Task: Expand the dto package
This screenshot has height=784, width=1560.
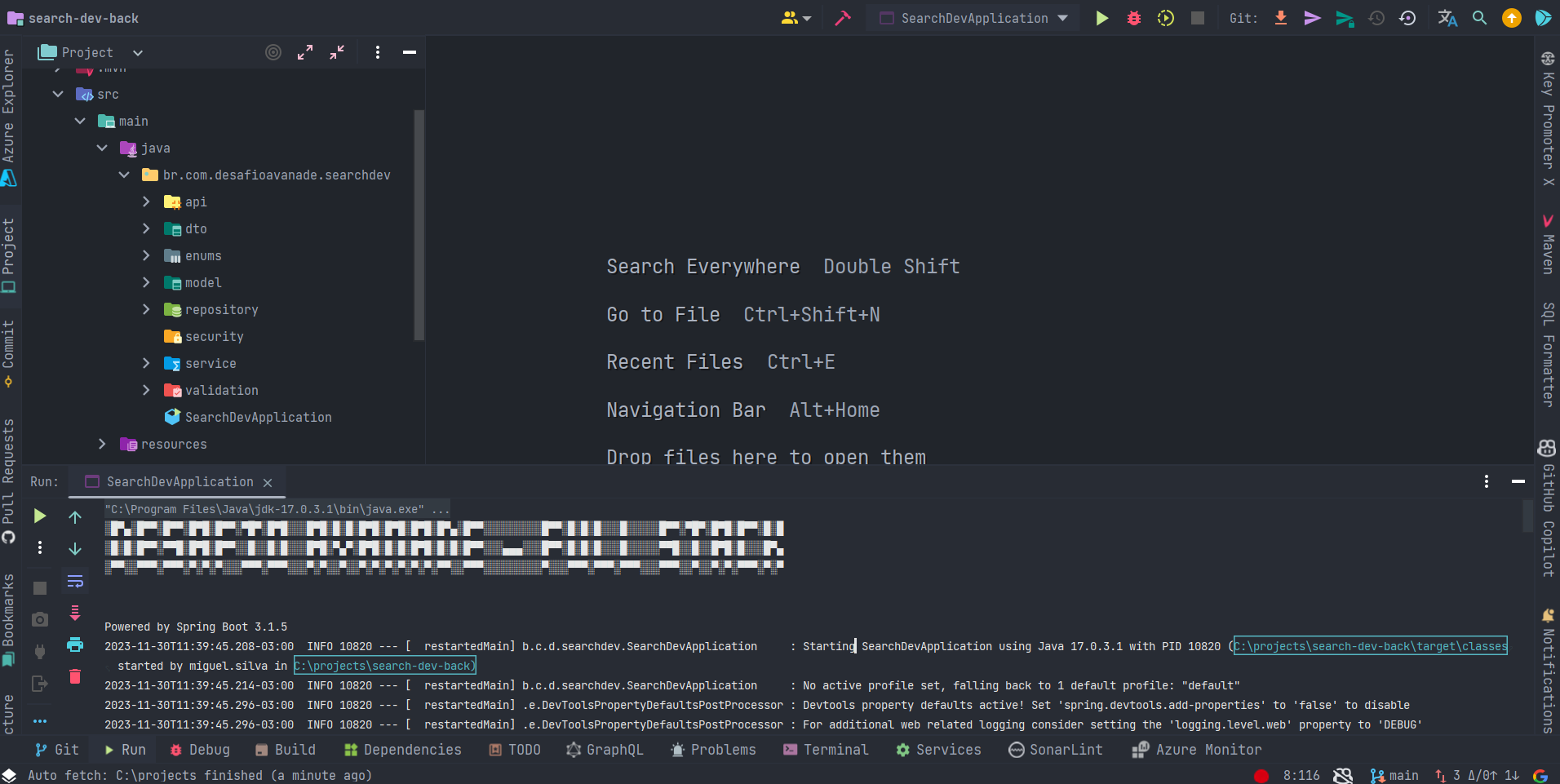Action: tap(146, 228)
